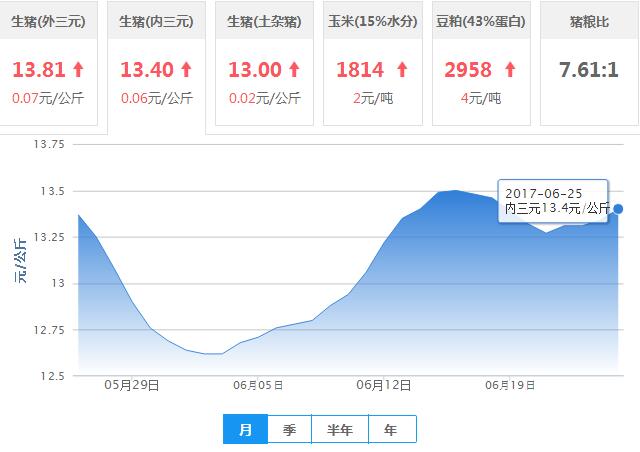Click the 13.25 y-axis label
Screen dimensions: 640x452
[x=49, y=237]
